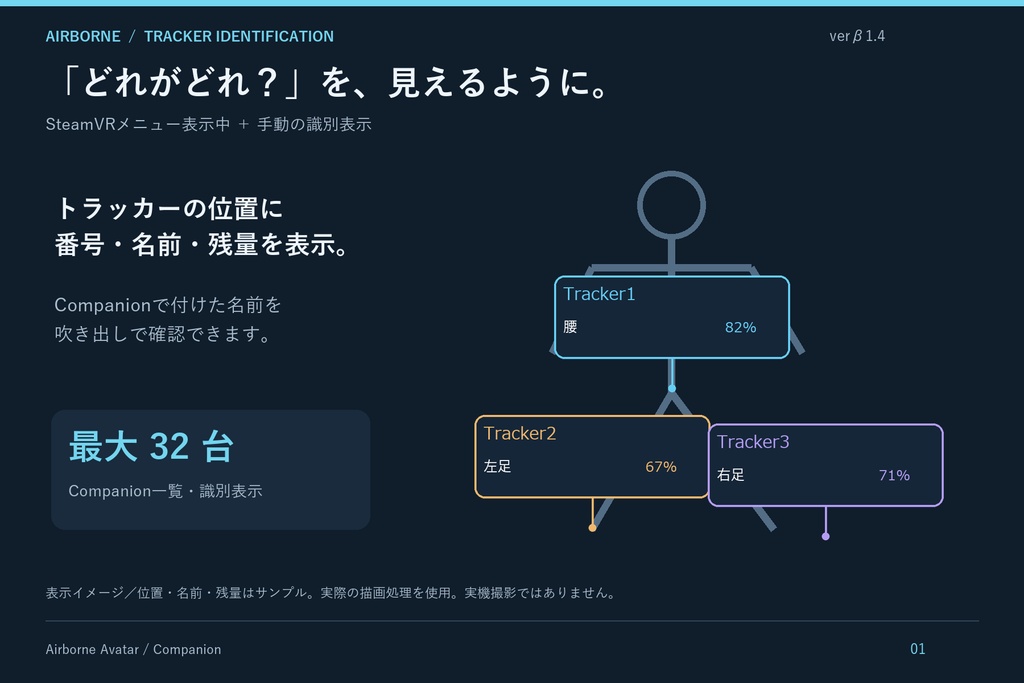
Task: Click the purple anchor dot under Tracker3
Action: (825, 536)
